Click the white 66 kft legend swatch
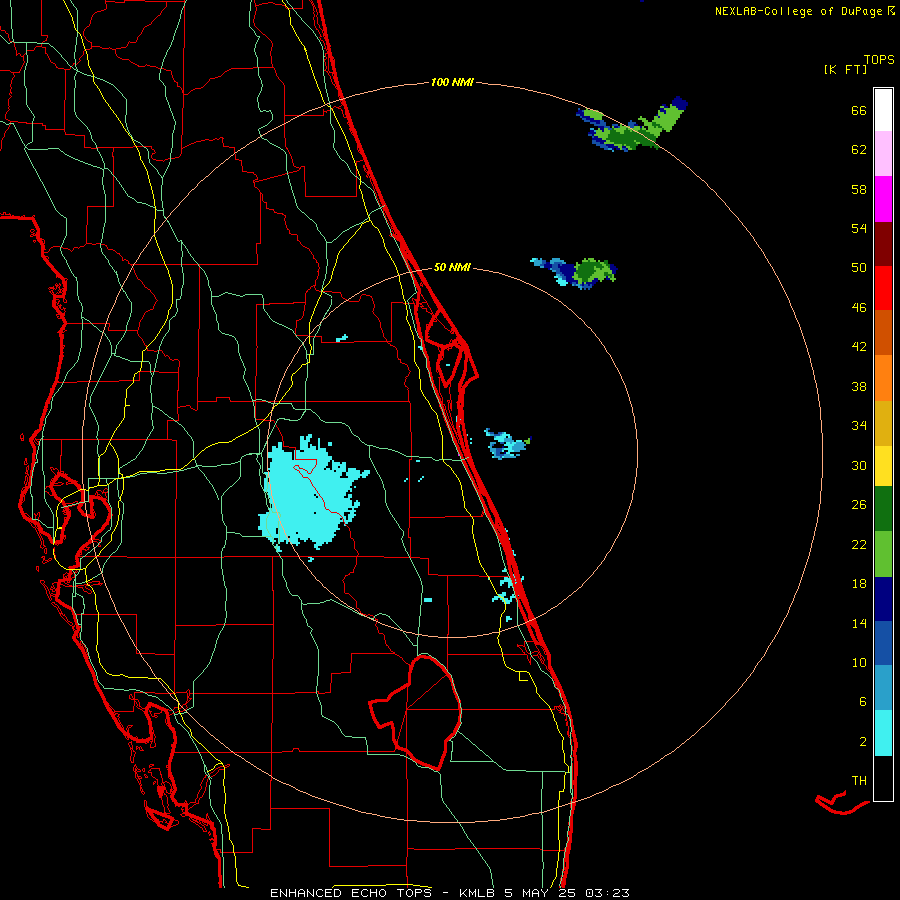The width and height of the screenshot is (900, 900). [x=883, y=110]
